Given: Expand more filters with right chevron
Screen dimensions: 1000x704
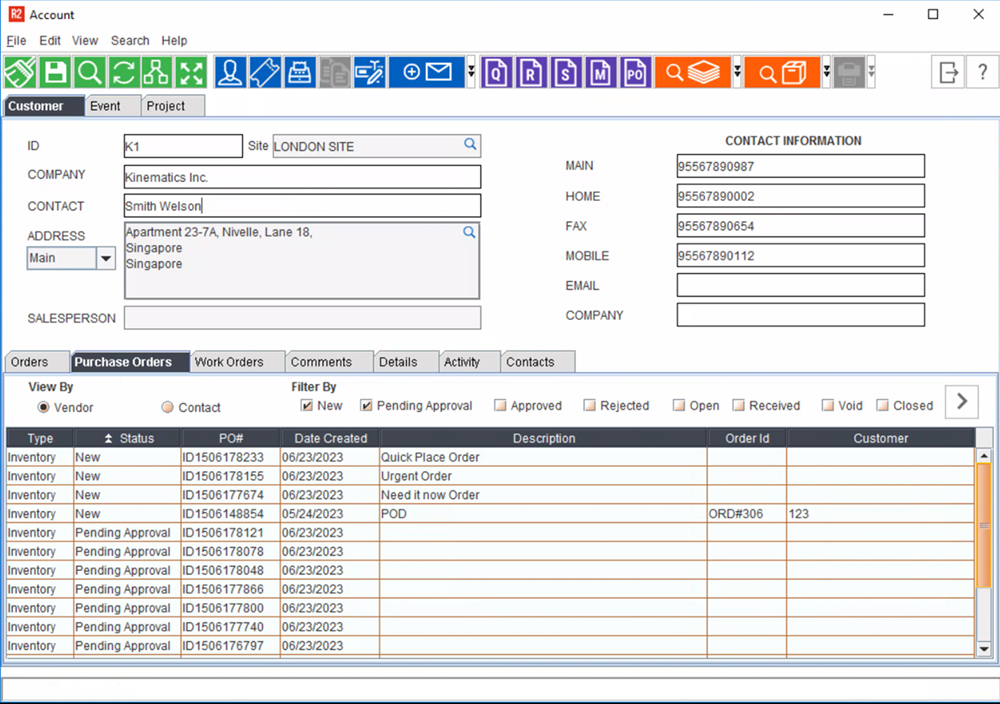Looking at the screenshot, I should coord(962,402).
